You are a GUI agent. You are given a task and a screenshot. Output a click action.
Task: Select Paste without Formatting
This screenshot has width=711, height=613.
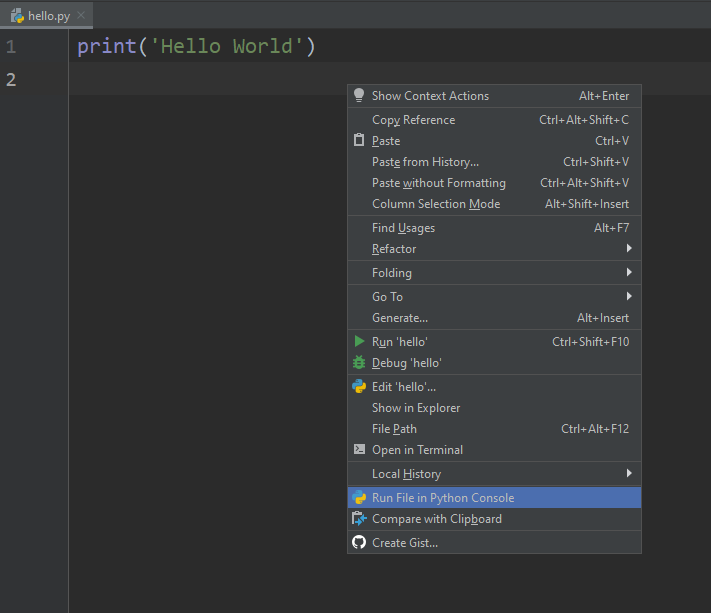pyautogui.click(x=439, y=183)
